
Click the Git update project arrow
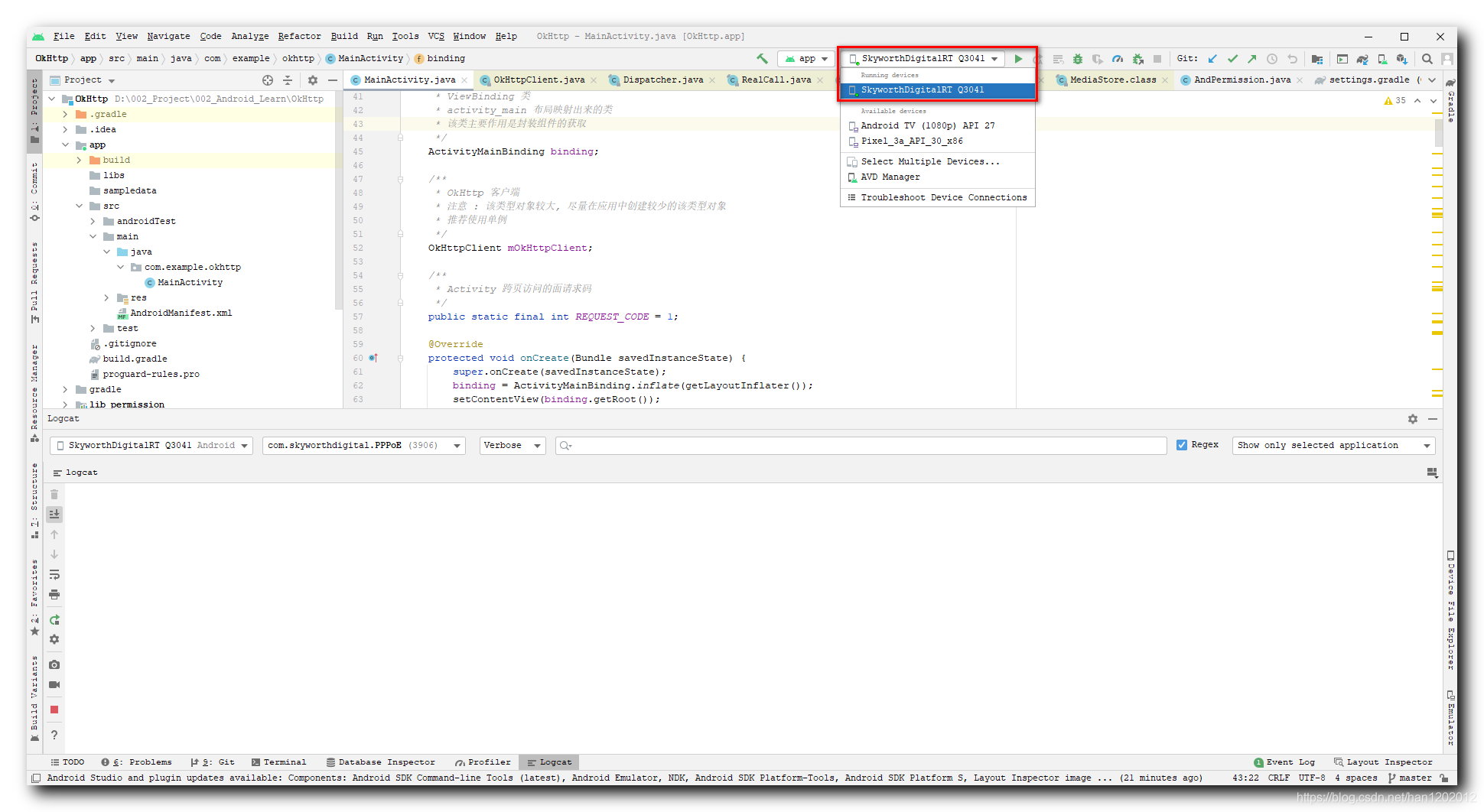click(x=1212, y=59)
